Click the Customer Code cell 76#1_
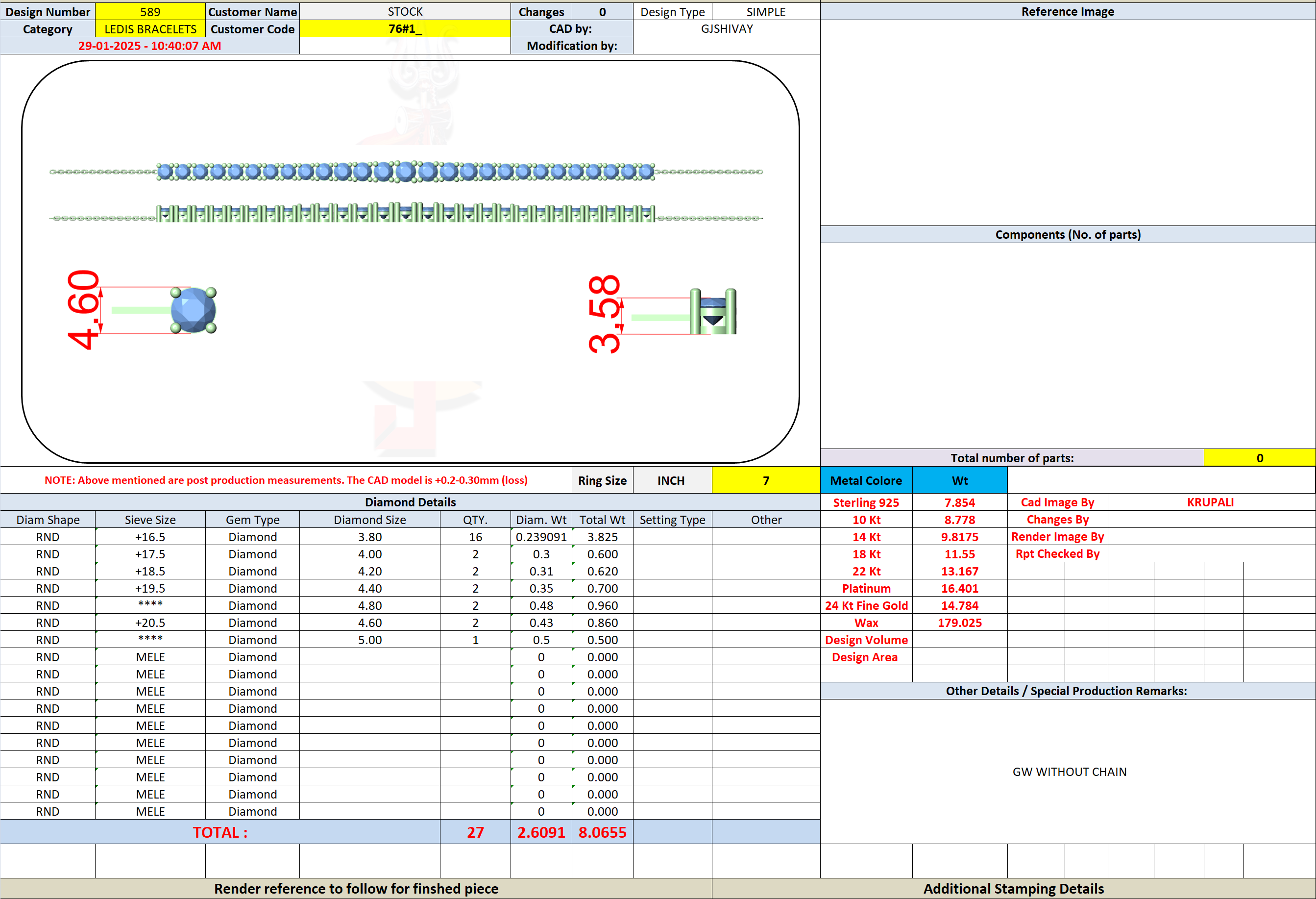This screenshot has height=899, width=1316. 405,29
